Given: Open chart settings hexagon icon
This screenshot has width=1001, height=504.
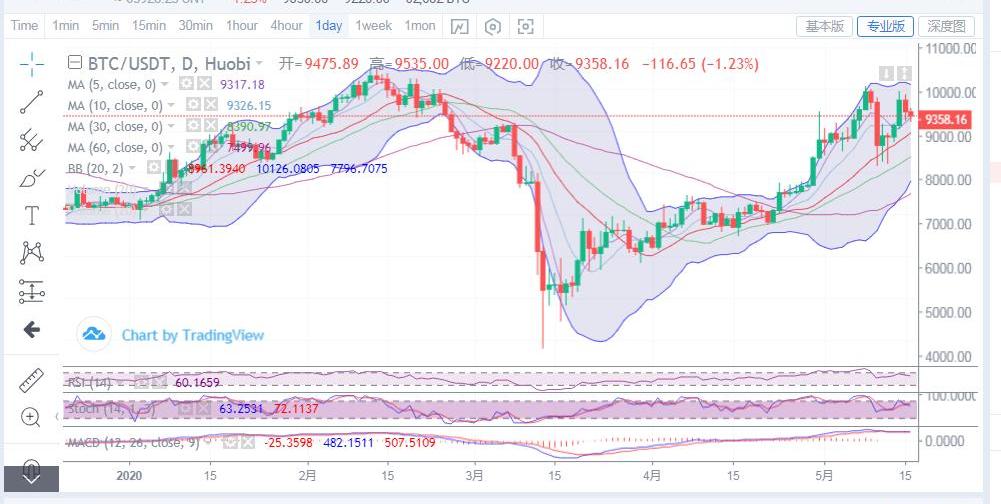Looking at the screenshot, I should 492,26.
